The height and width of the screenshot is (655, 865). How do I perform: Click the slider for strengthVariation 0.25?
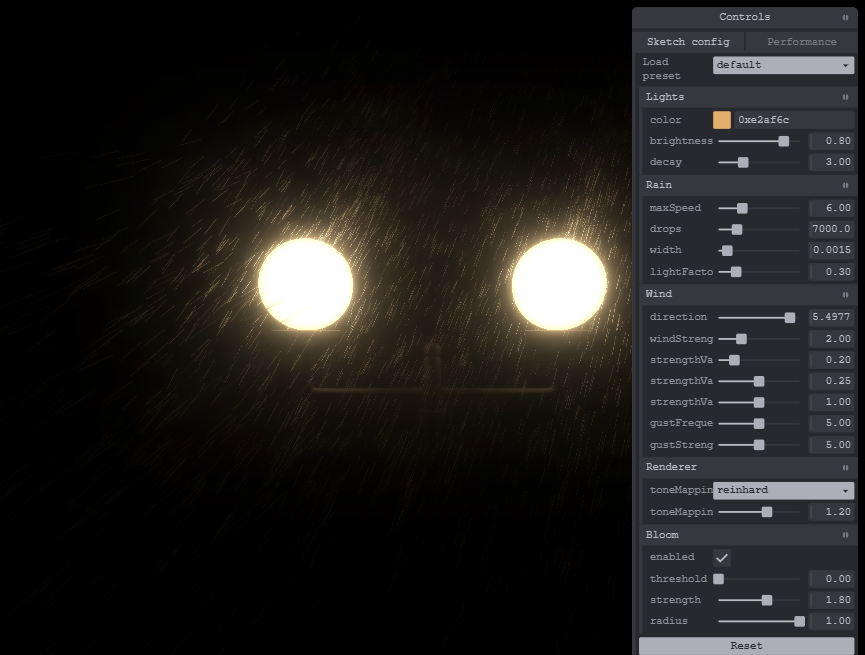(x=759, y=381)
